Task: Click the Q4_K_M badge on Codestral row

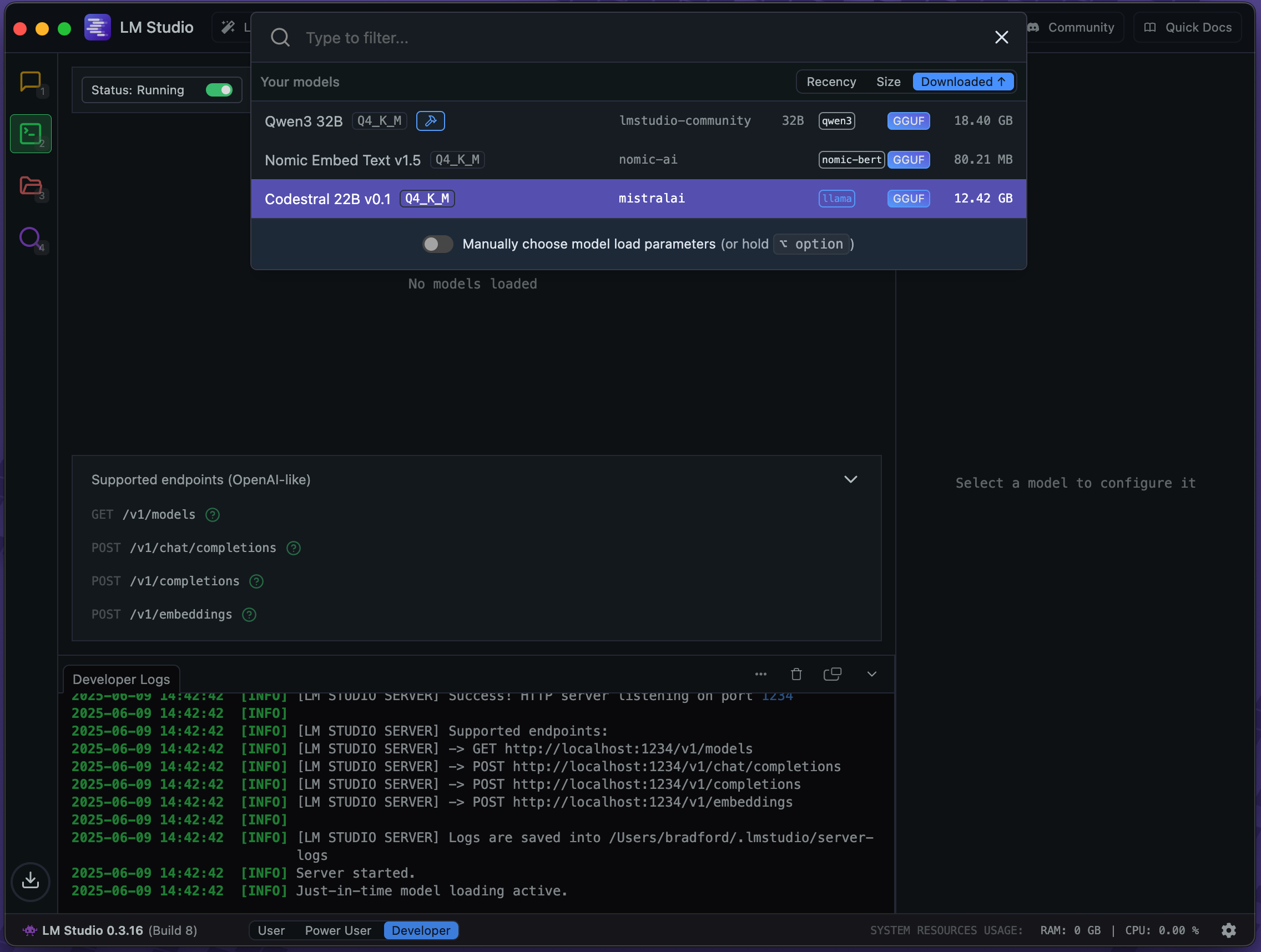Action: click(427, 198)
